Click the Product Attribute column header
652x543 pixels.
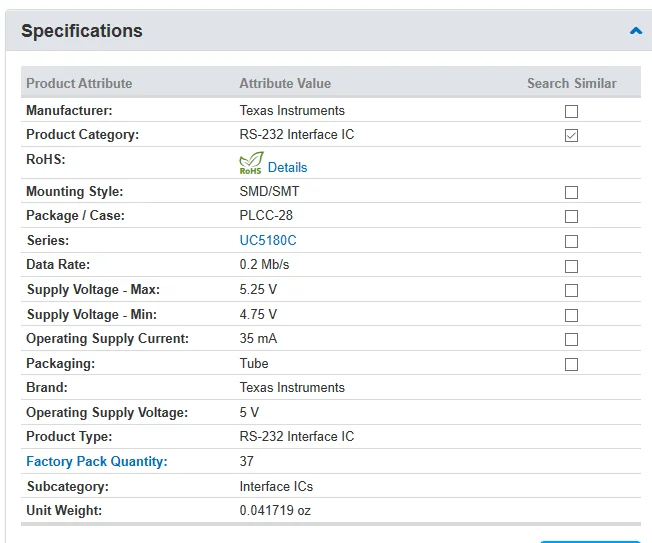pyautogui.click(x=79, y=83)
